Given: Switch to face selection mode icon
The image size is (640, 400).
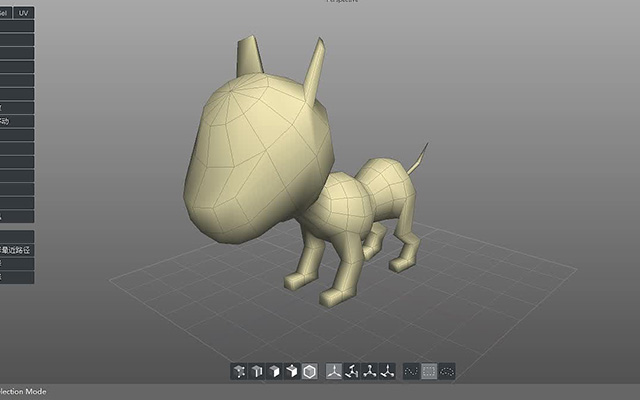Looking at the screenshot, I should pos(274,371).
